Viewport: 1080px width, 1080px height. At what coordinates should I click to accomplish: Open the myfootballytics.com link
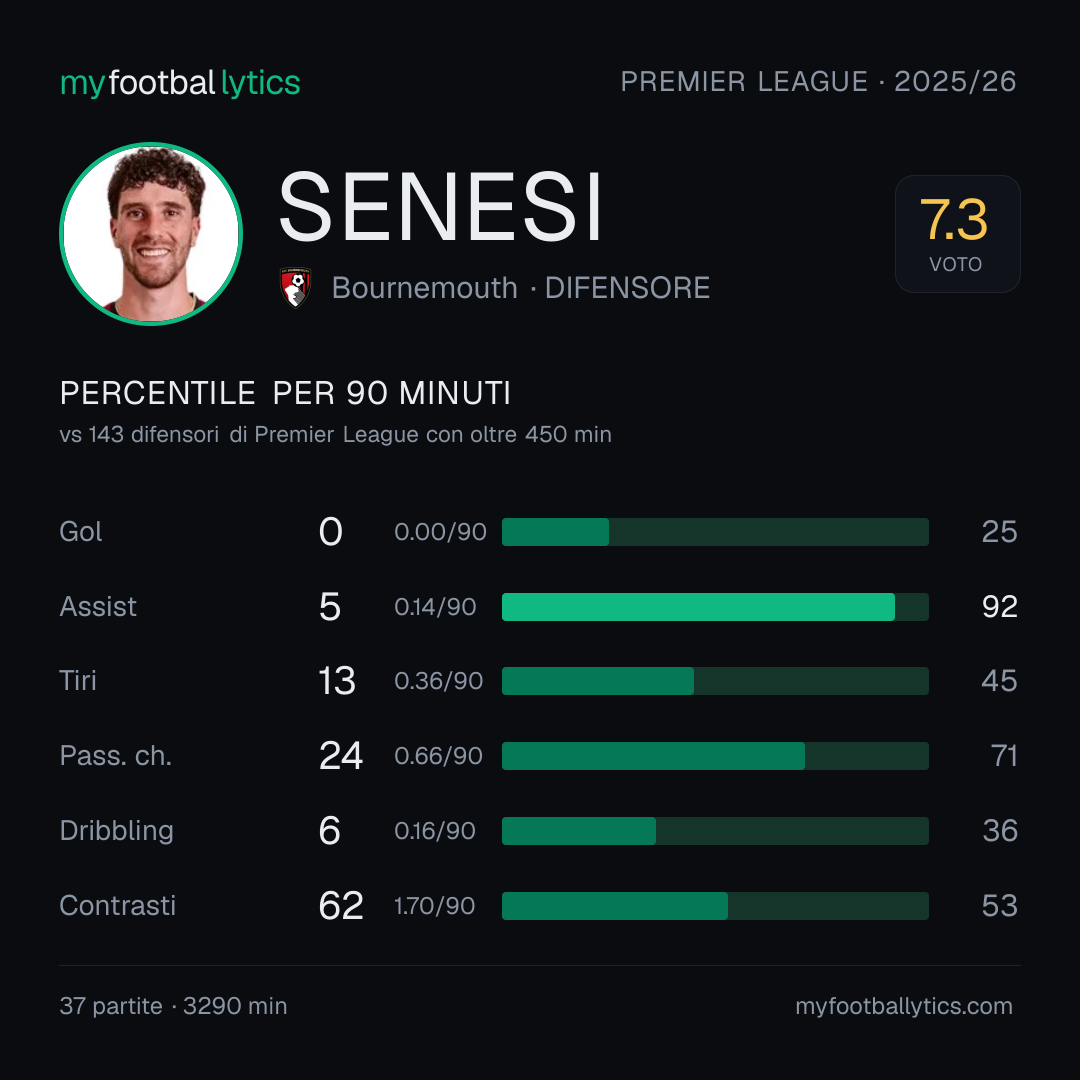[x=904, y=1006]
